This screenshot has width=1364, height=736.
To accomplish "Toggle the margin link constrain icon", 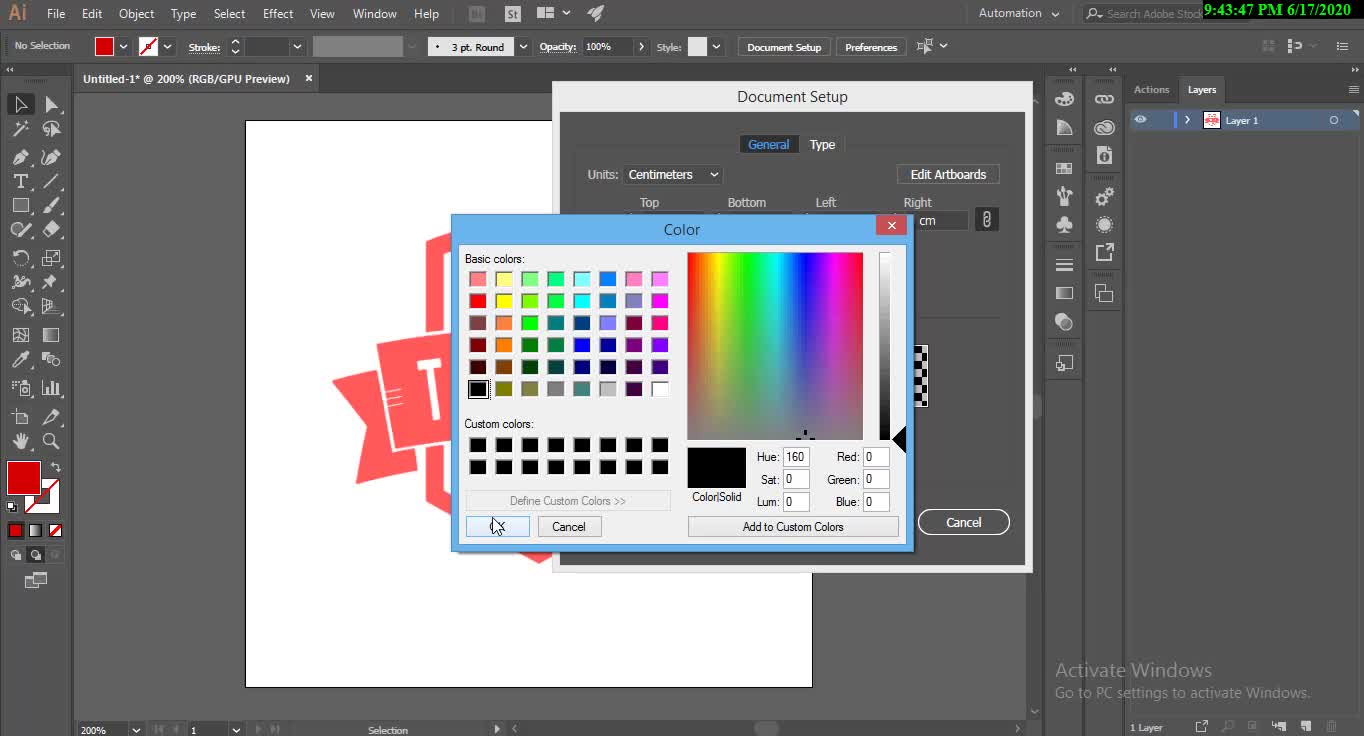I will coord(986,219).
